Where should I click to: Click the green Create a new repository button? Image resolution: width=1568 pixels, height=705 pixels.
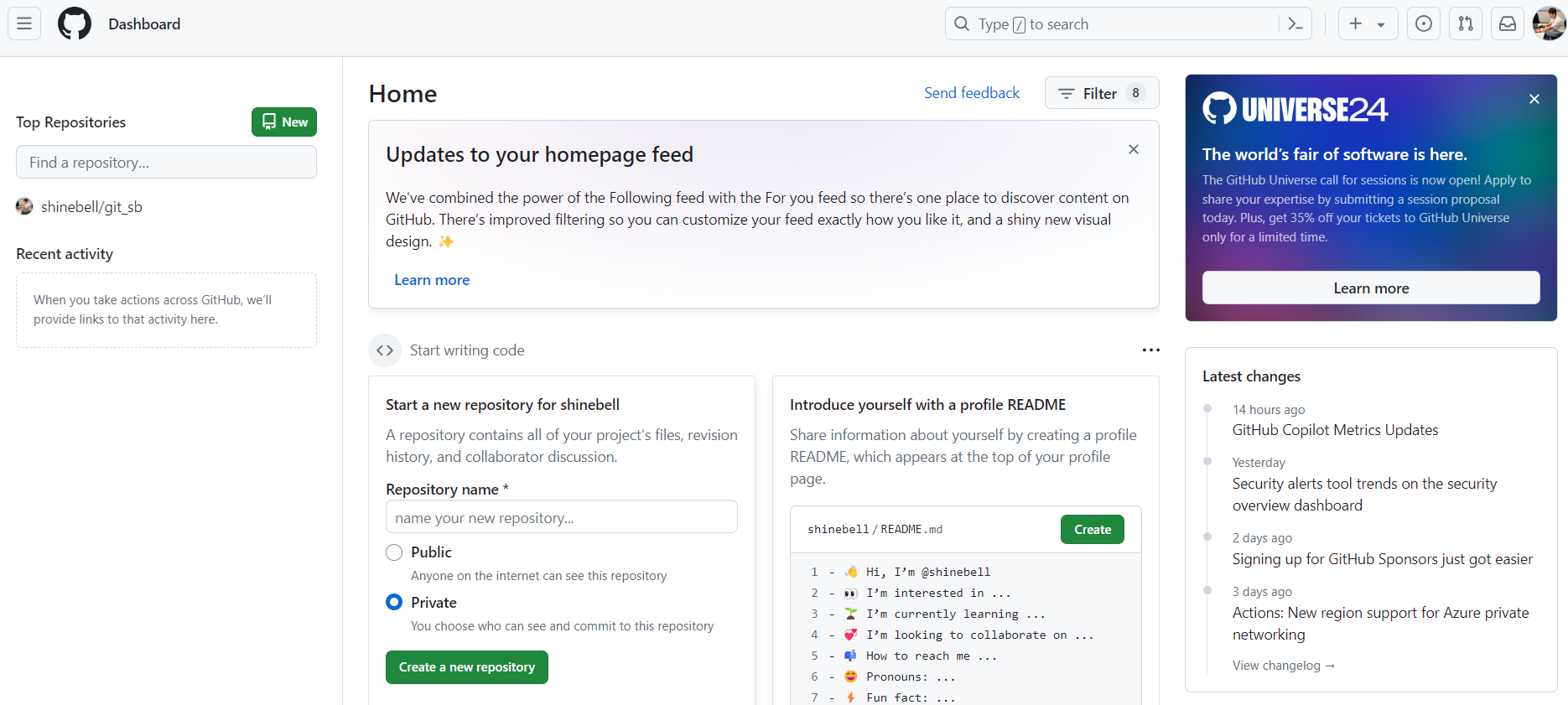pyautogui.click(x=467, y=667)
